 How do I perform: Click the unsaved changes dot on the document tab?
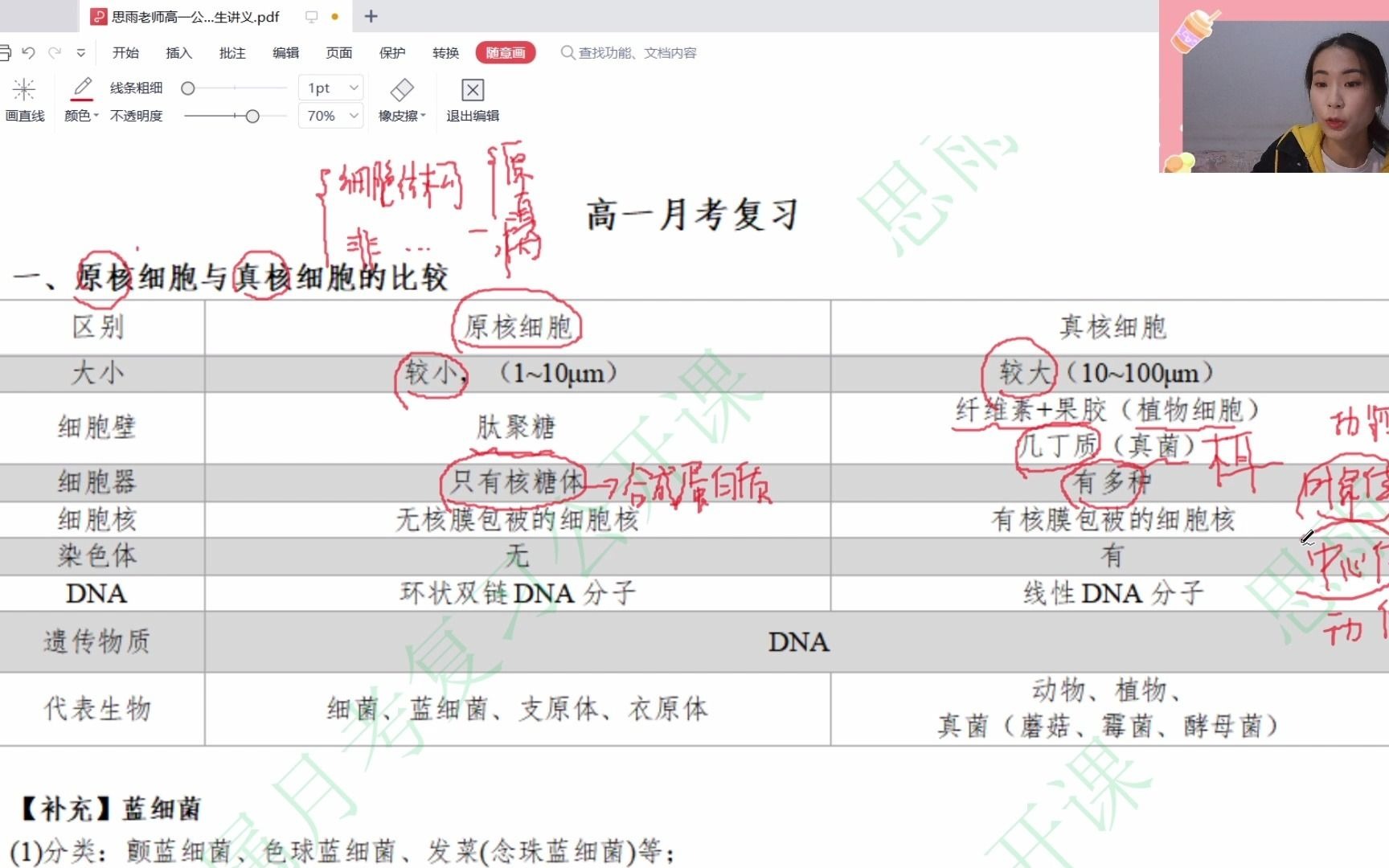tap(335, 16)
